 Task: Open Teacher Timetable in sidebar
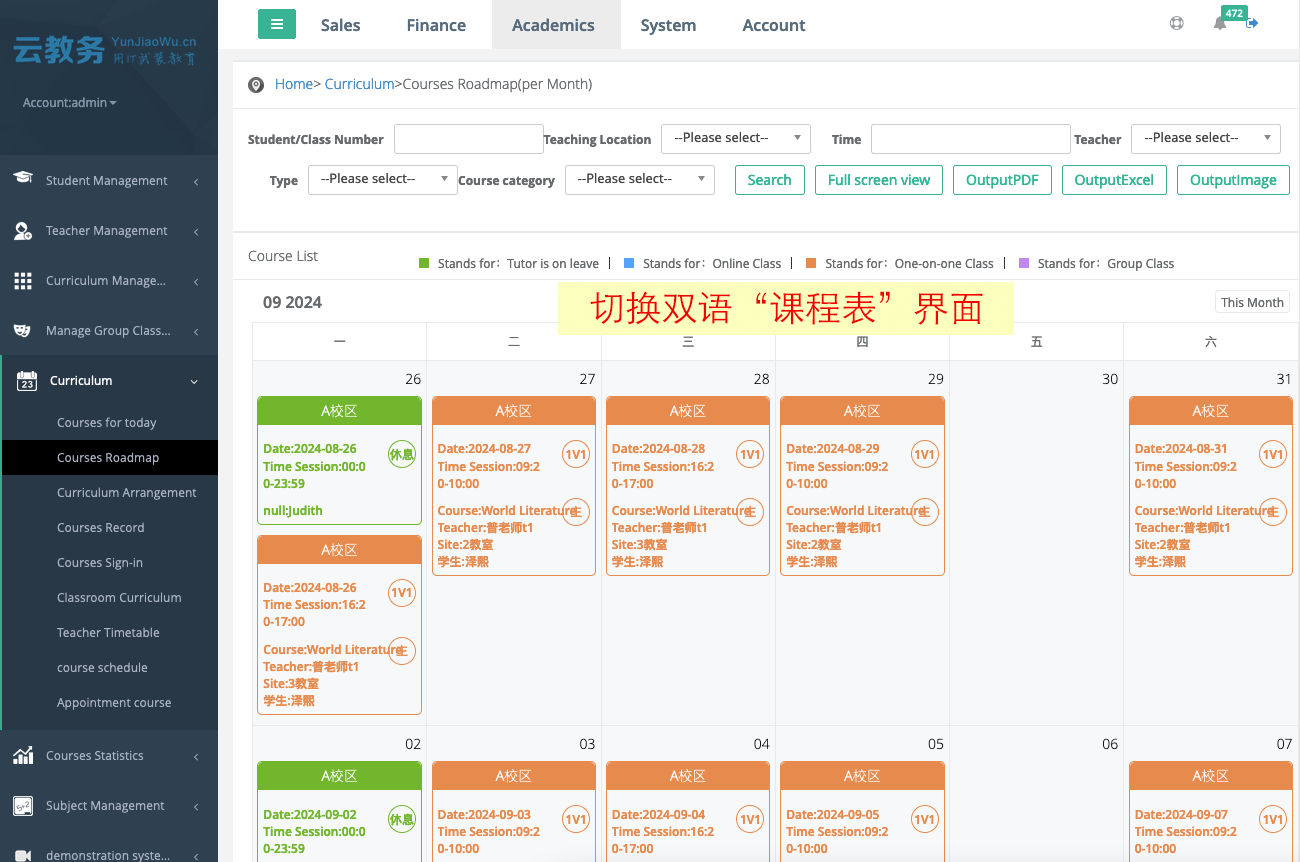108,633
